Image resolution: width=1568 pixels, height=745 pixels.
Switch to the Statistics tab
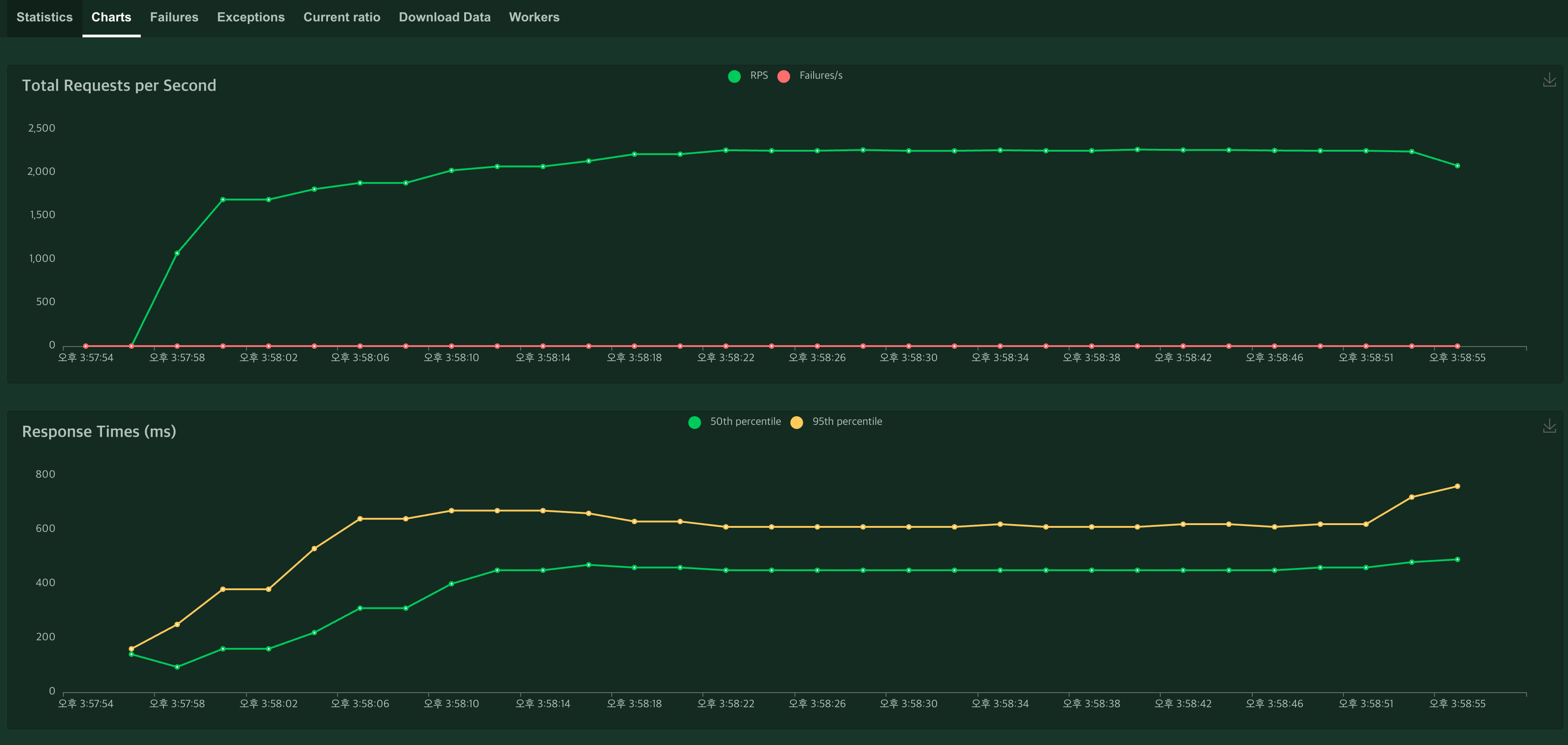tap(45, 17)
